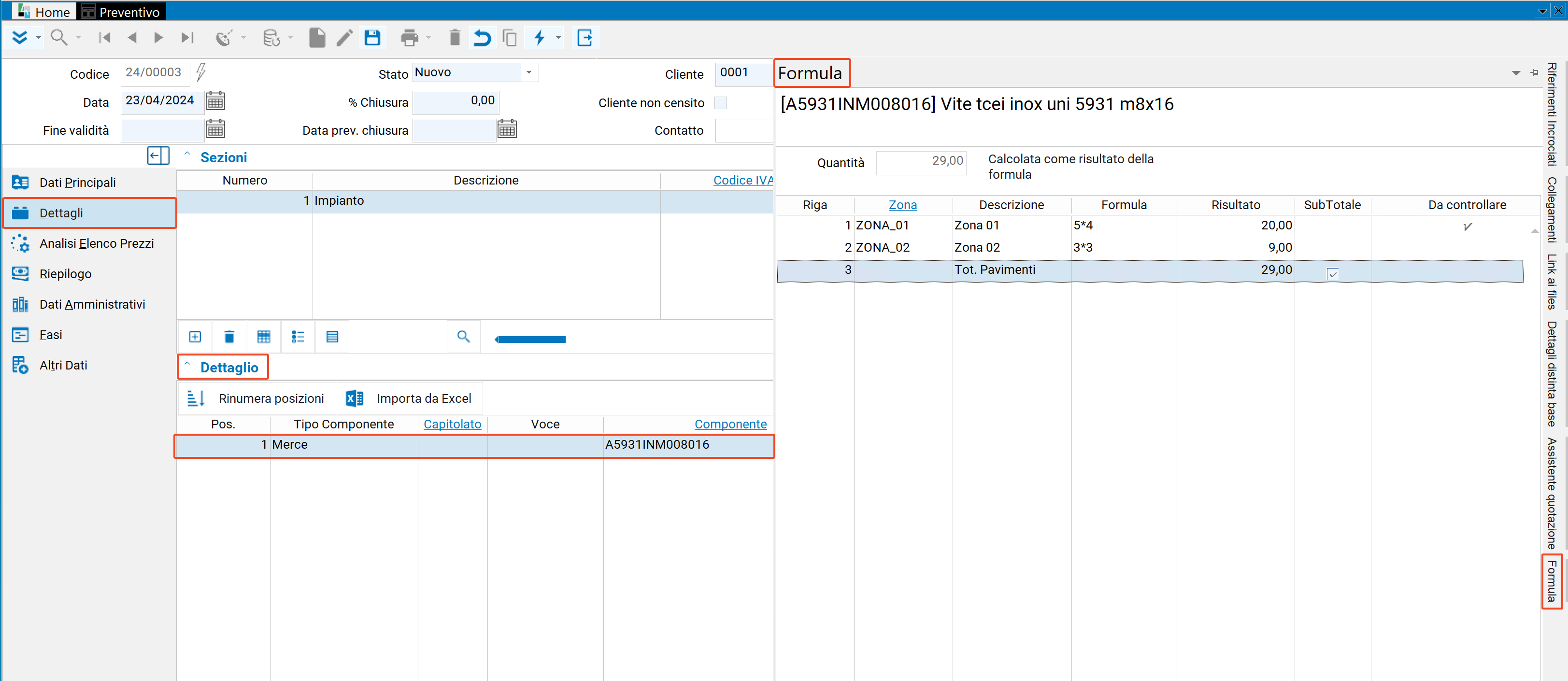This screenshot has height=681, width=1568.
Task: Open Assistente quotazione side tab
Action: click(1552, 494)
